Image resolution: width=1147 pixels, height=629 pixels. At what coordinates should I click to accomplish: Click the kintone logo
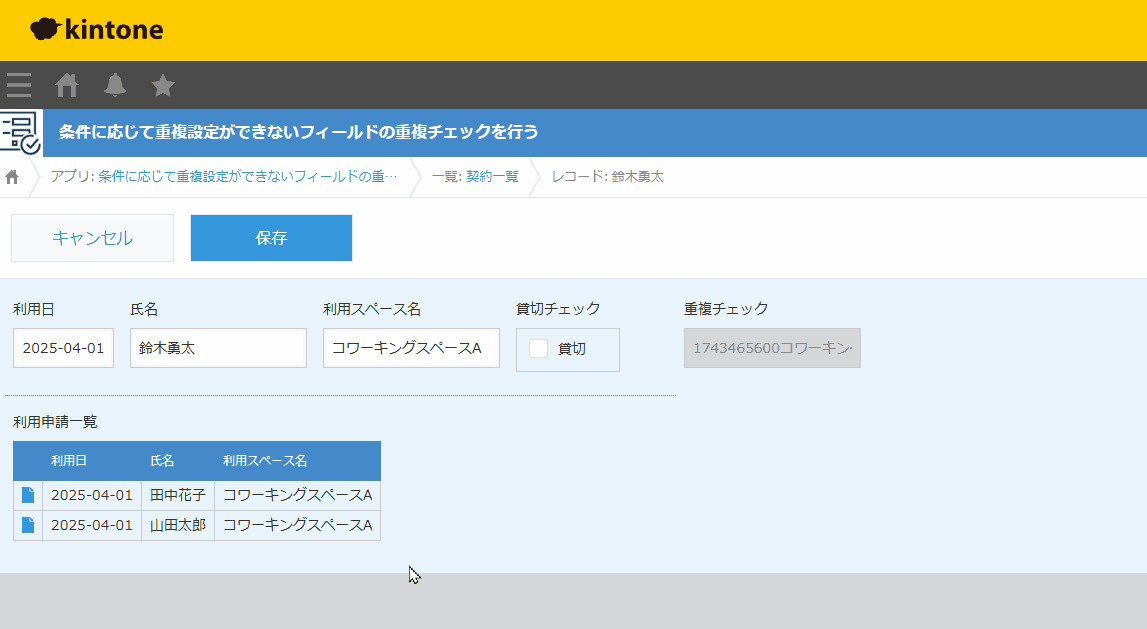[x=97, y=30]
